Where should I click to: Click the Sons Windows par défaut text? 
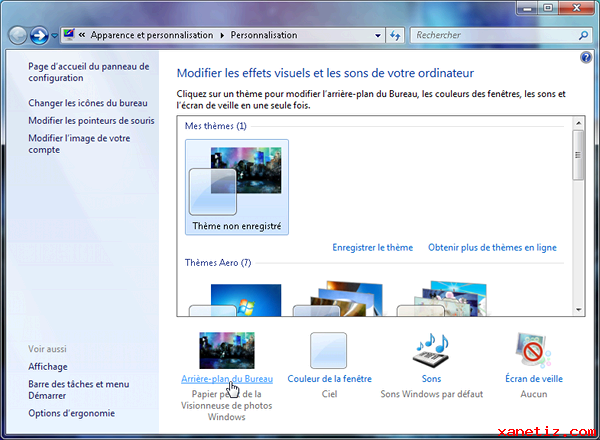click(x=432, y=394)
